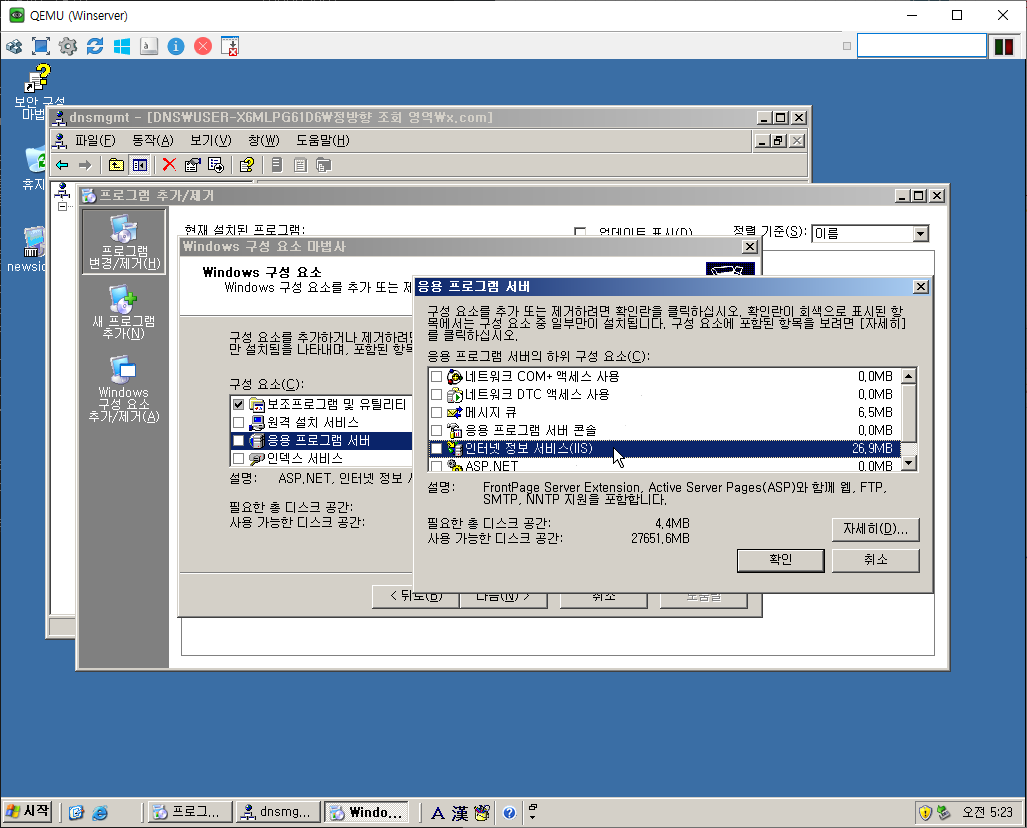Open Security Configuration Wizard desktop shortcut
Screen dimensions: 1027x828
37,92
